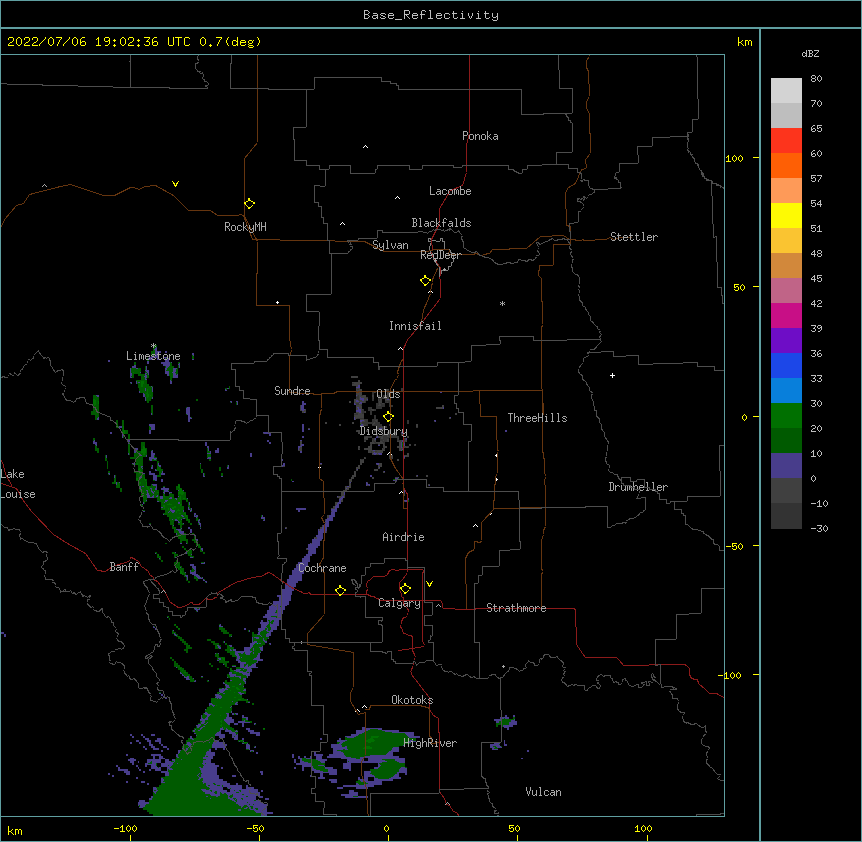Viewport: 862px width, 842px height.
Task: Select the Vulcan label
Action: (543, 792)
